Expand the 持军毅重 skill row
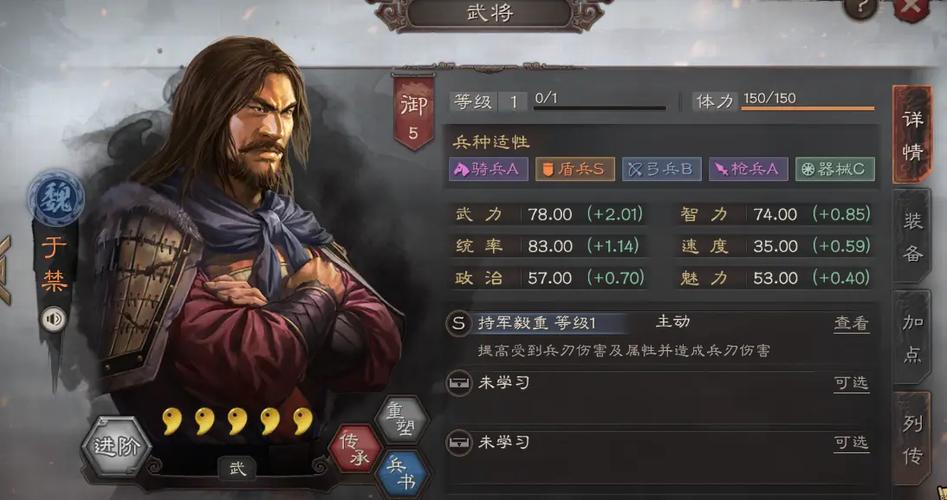Image resolution: width=947 pixels, height=500 pixels. (x=658, y=323)
